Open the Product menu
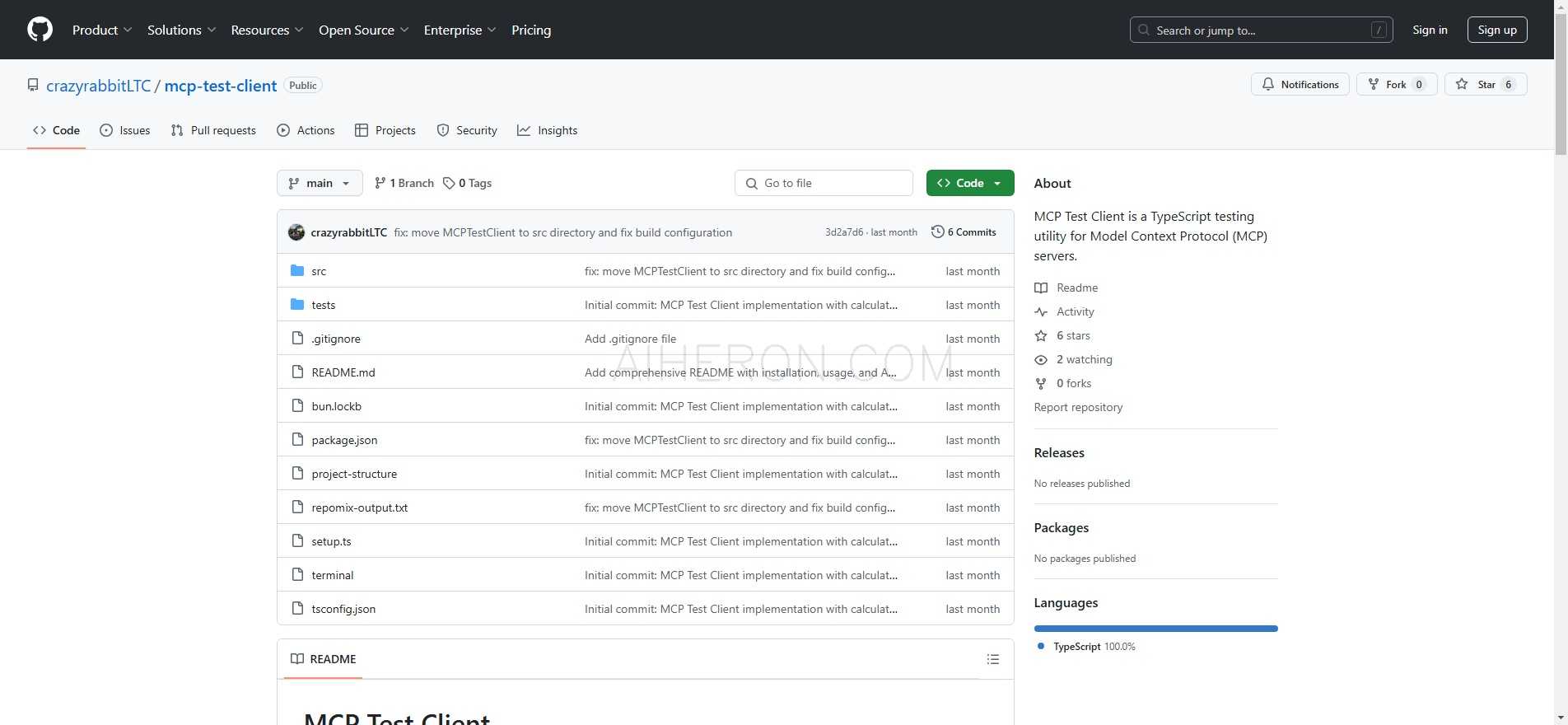 coord(102,30)
